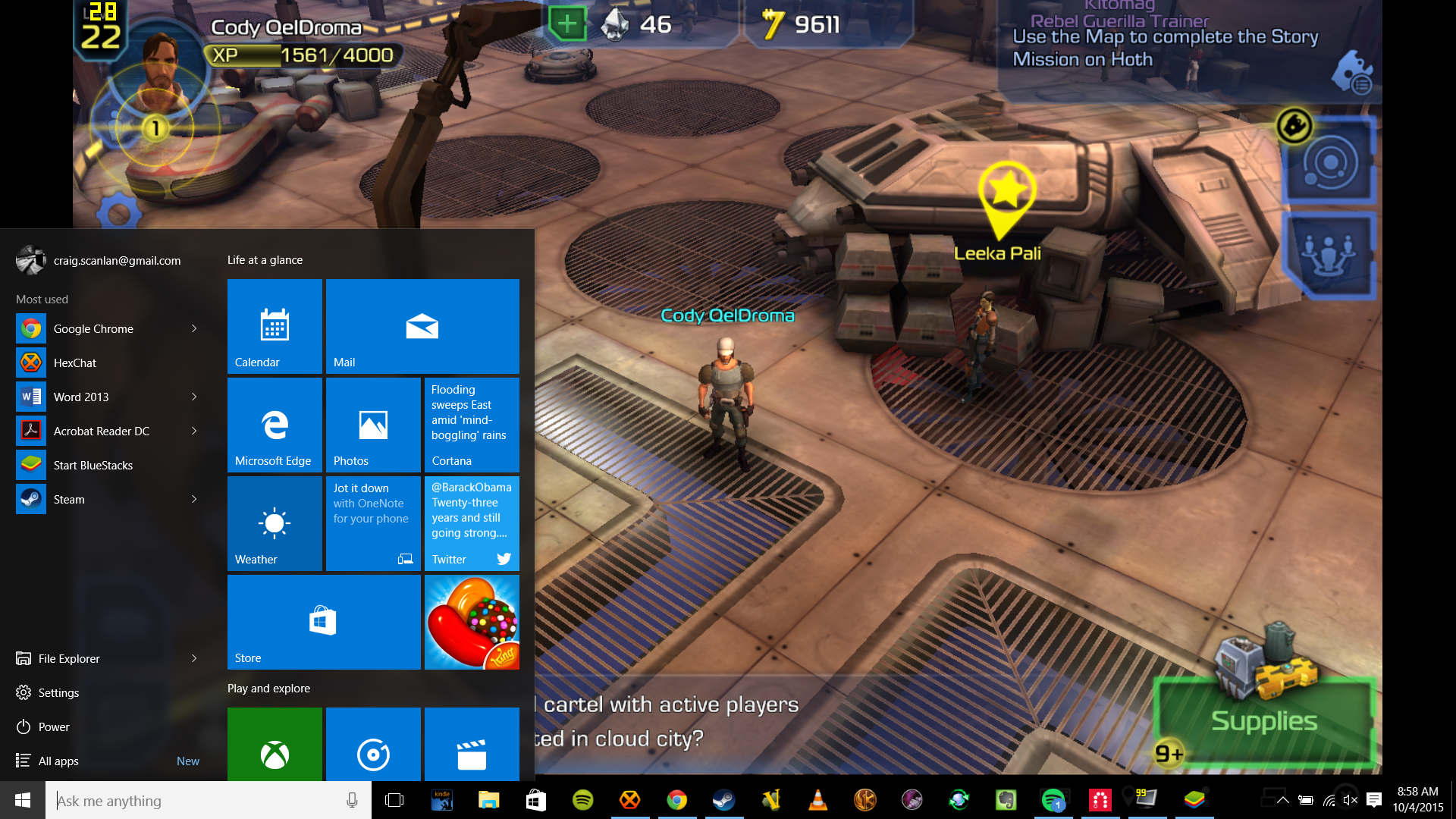This screenshot has width=1456, height=819.
Task: Click the XP progress bar
Action: click(x=303, y=55)
